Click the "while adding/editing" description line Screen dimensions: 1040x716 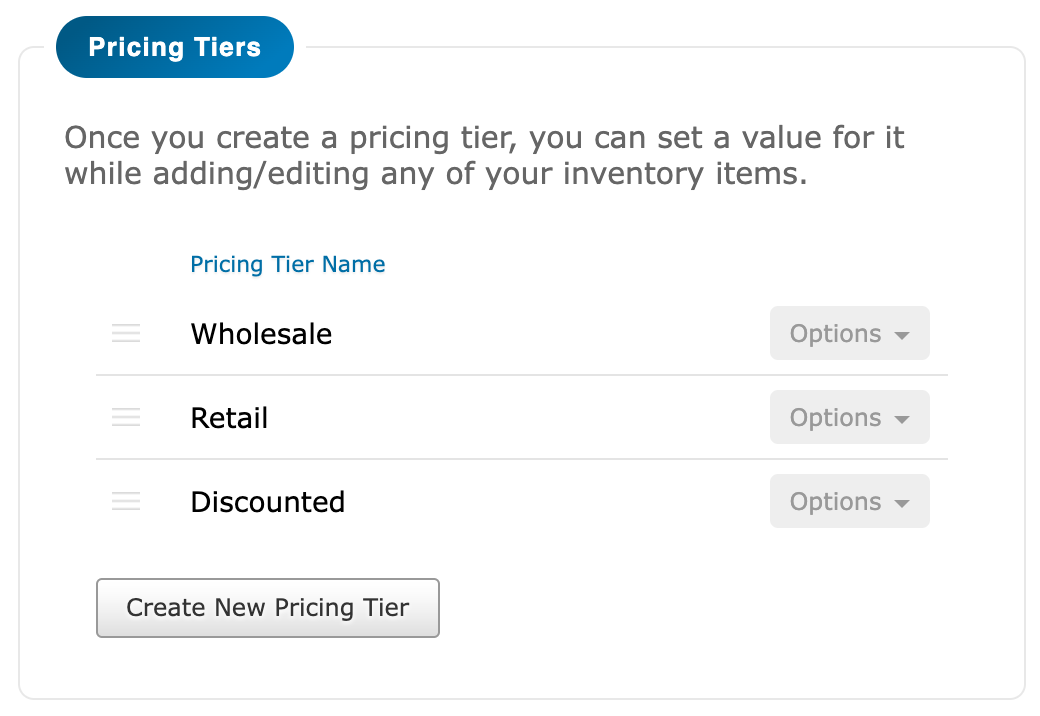435,174
